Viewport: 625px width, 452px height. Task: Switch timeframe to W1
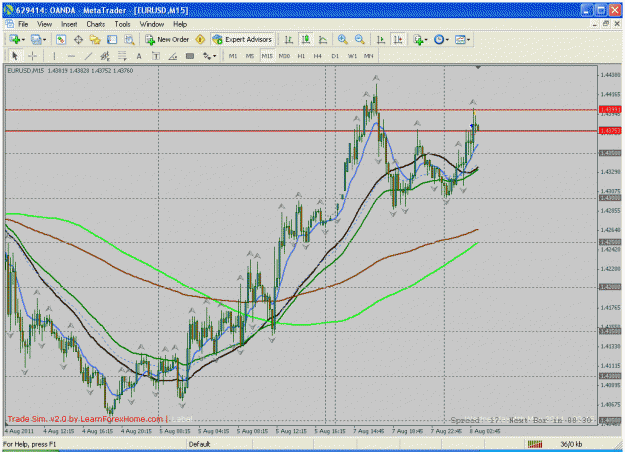point(352,56)
